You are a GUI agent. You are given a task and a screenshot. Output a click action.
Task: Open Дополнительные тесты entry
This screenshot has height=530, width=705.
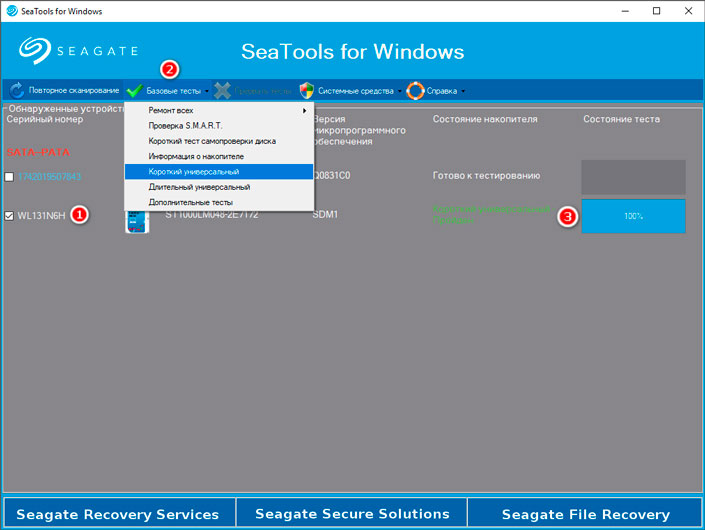tap(219, 202)
